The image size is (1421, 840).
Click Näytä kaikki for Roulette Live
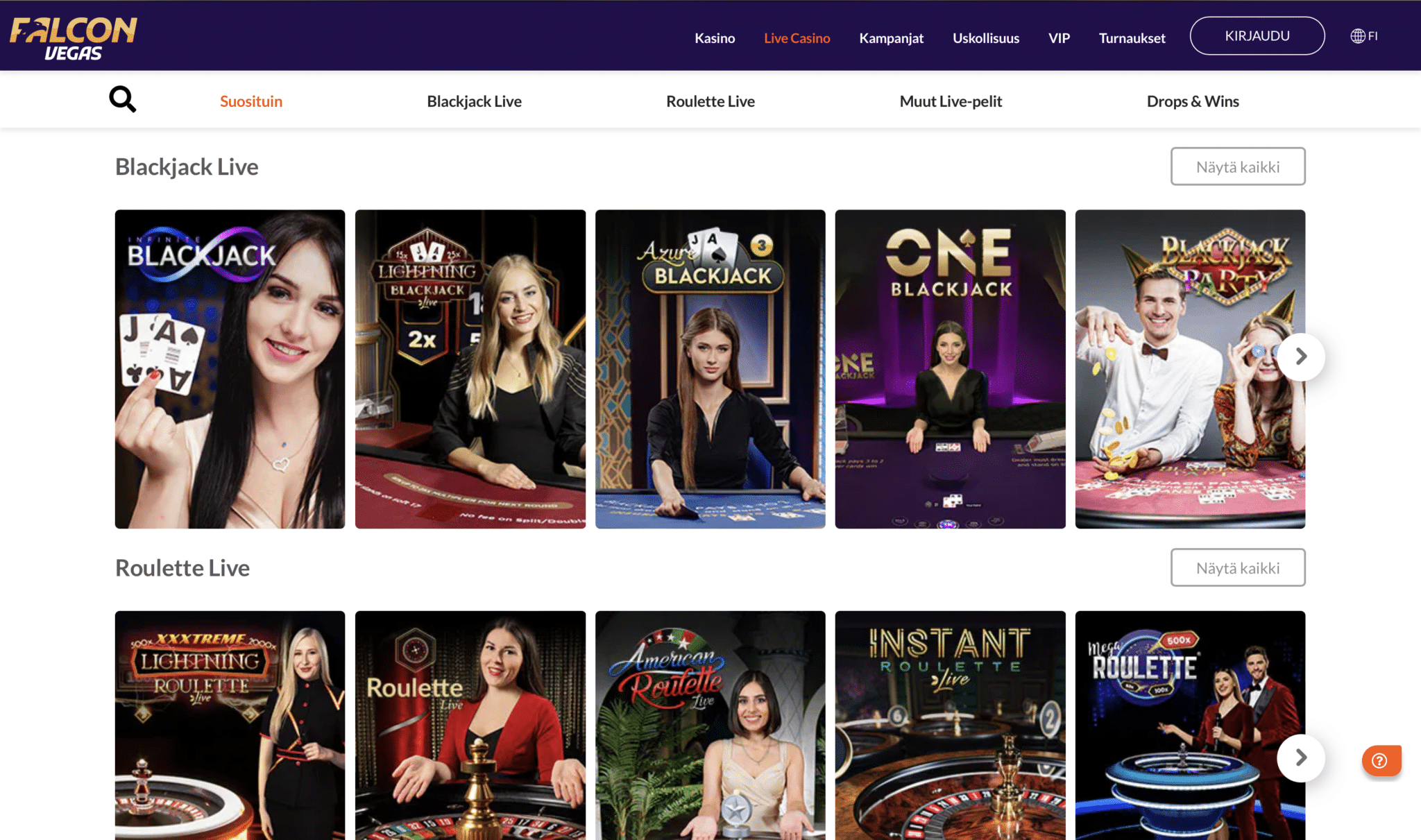tap(1238, 567)
